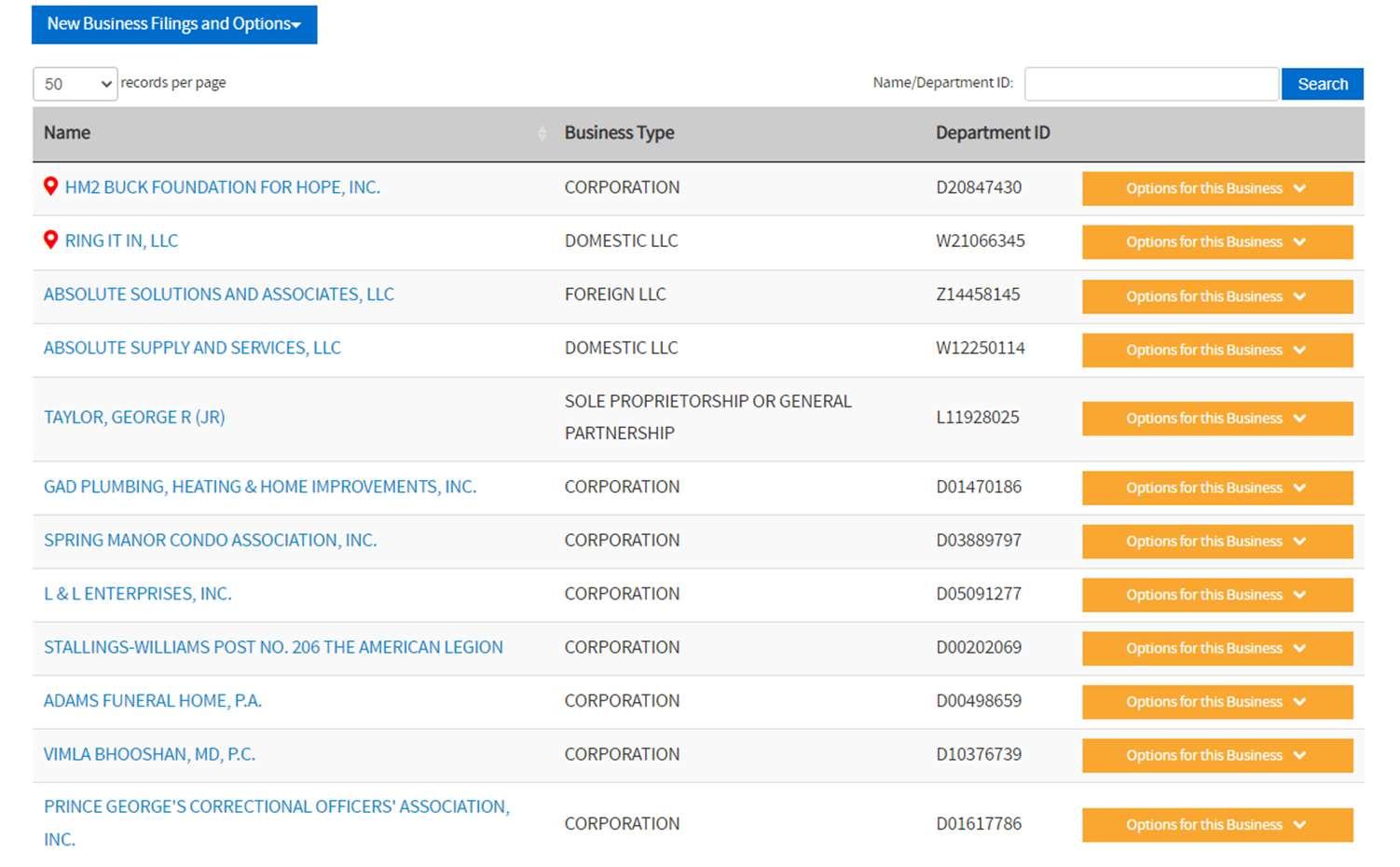Expand options for VIMLA BHOOSHAN, MD, P.C.
The image size is (1400, 867).
tap(1217, 755)
